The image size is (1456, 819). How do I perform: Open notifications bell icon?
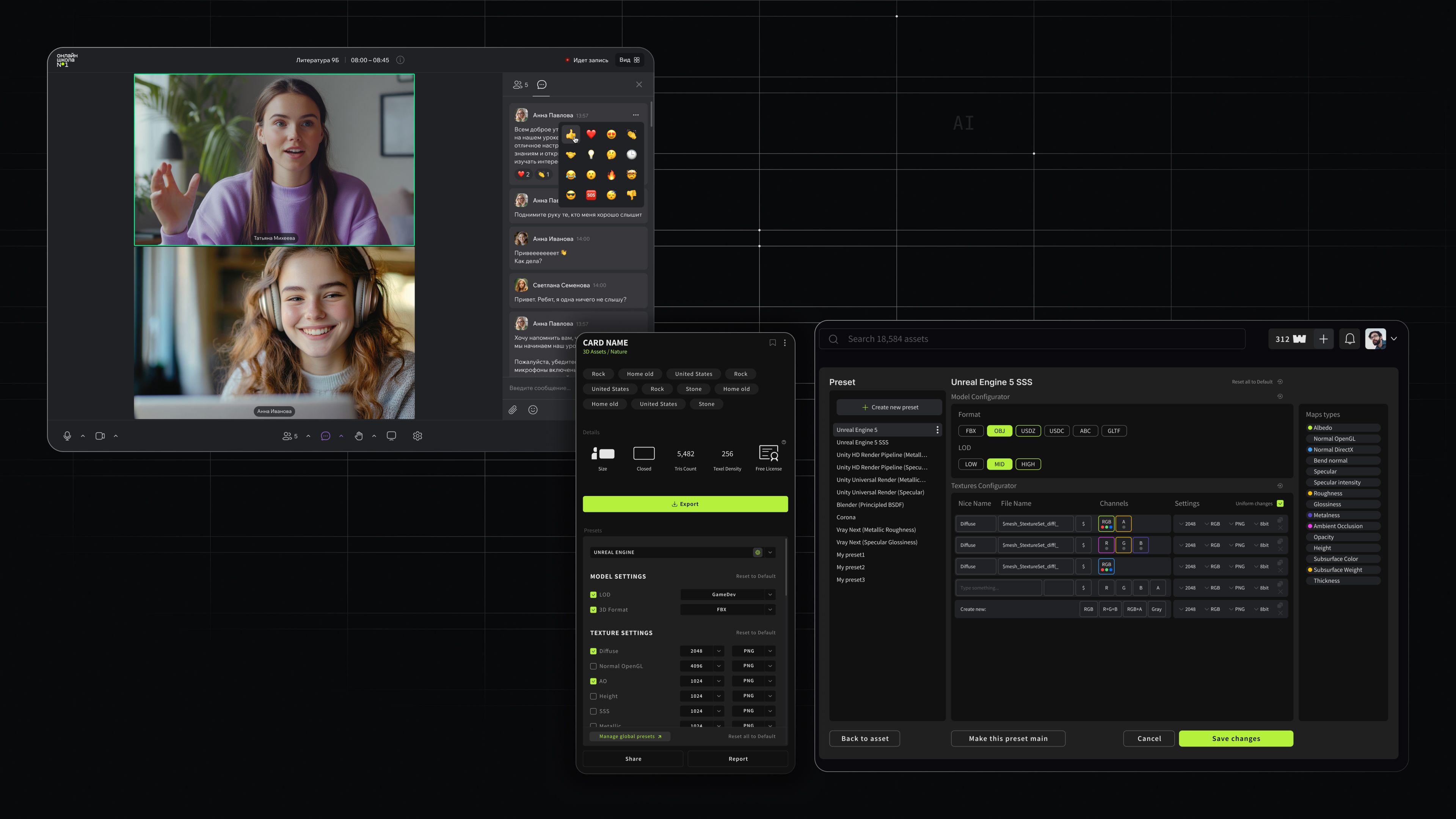coord(1350,339)
